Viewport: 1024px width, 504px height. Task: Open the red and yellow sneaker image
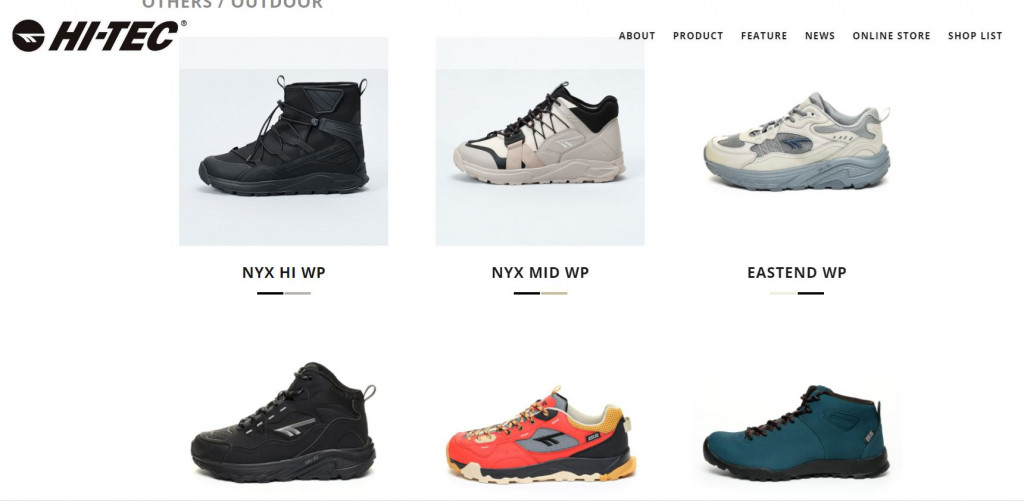[540, 434]
